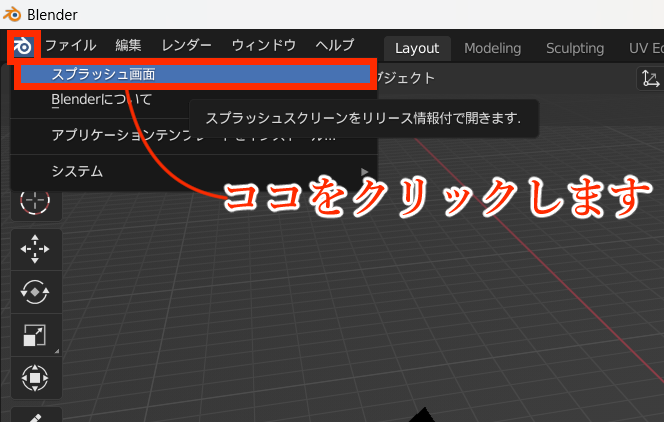Image resolution: width=664 pixels, height=422 pixels.
Task: Click the transform orientation axes icon
Action: [650, 79]
